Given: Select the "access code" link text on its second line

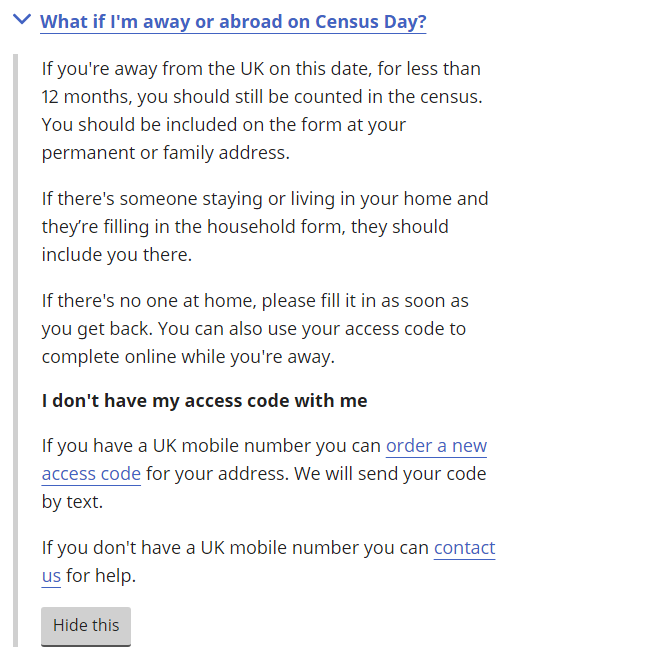Looking at the screenshot, I should (x=91, y=474).
